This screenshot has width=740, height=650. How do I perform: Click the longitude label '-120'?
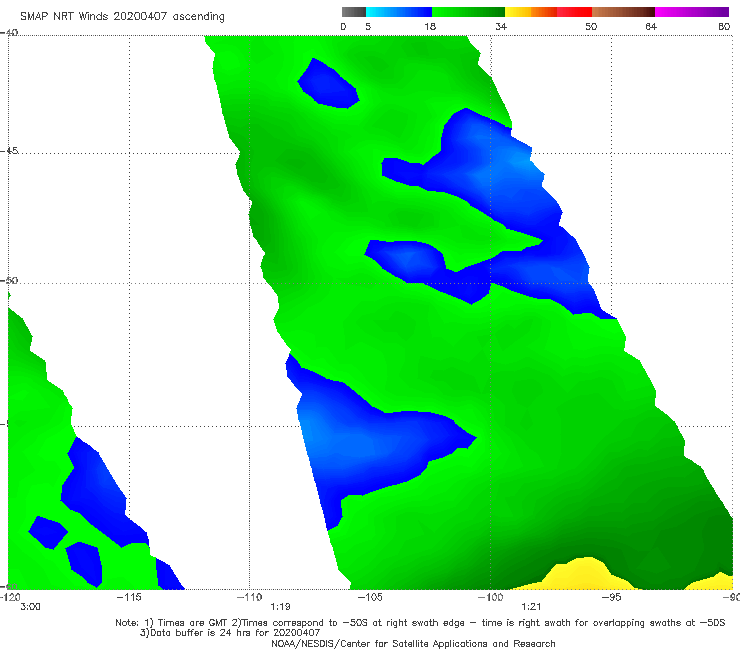pos(10,597)
